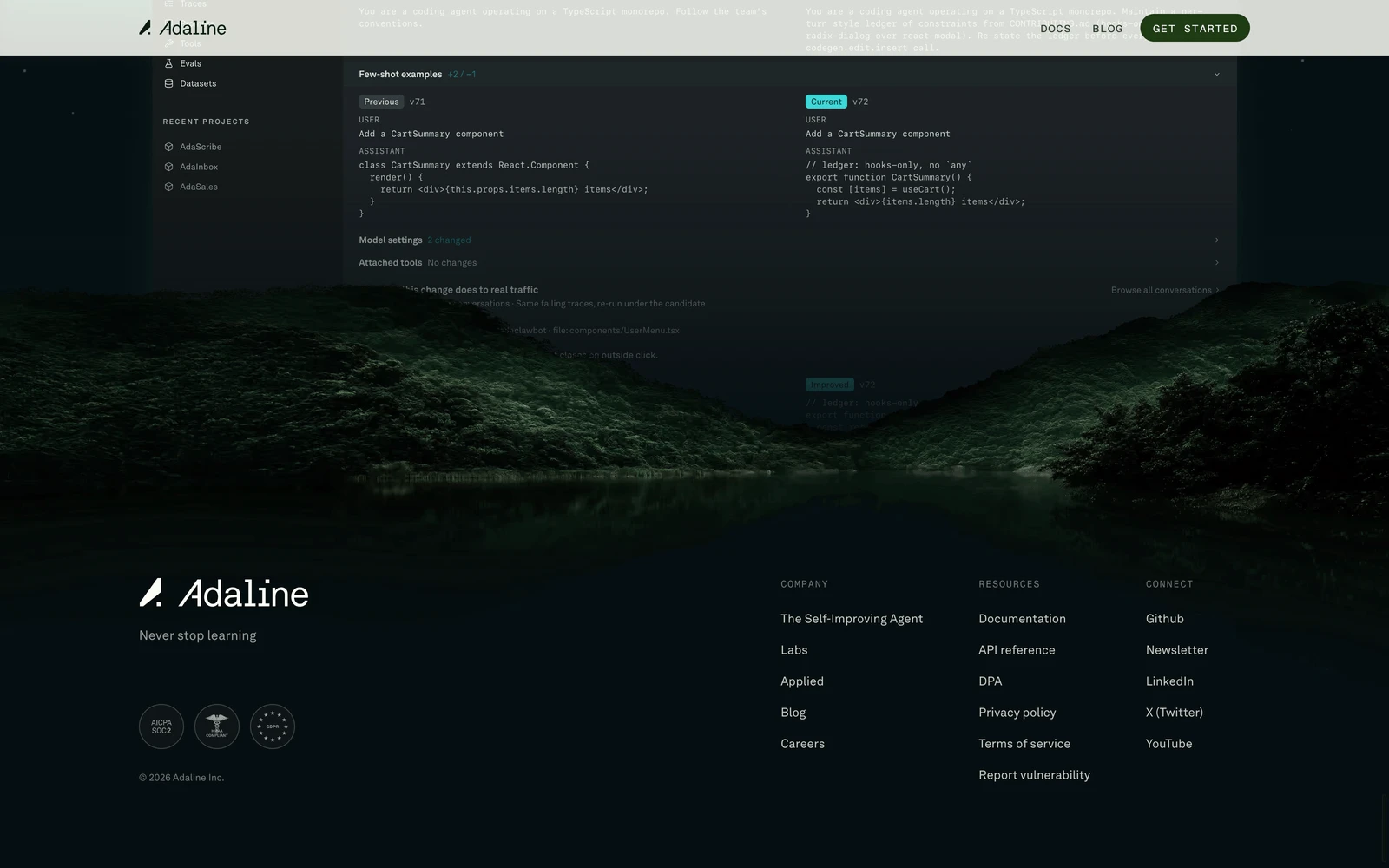Open the Github footer link

(1165, 619)
